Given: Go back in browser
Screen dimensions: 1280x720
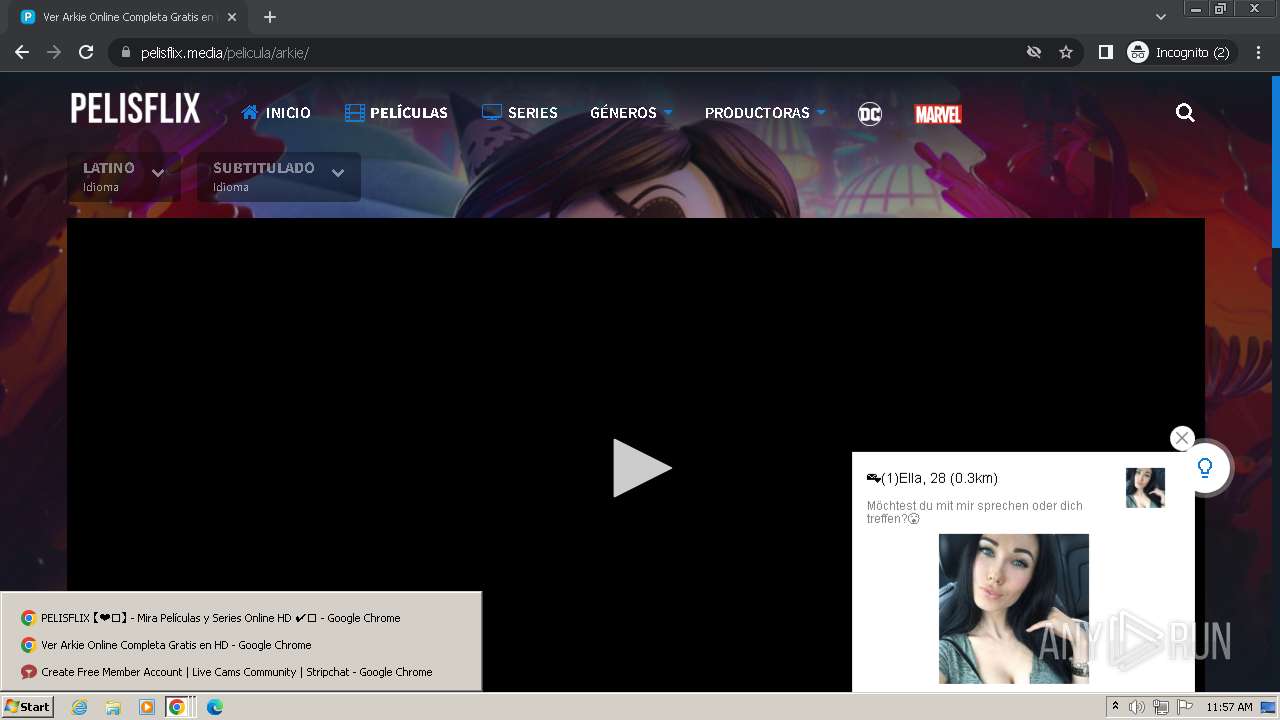Looking at the screenshot, I should click(x=22, y=52).
